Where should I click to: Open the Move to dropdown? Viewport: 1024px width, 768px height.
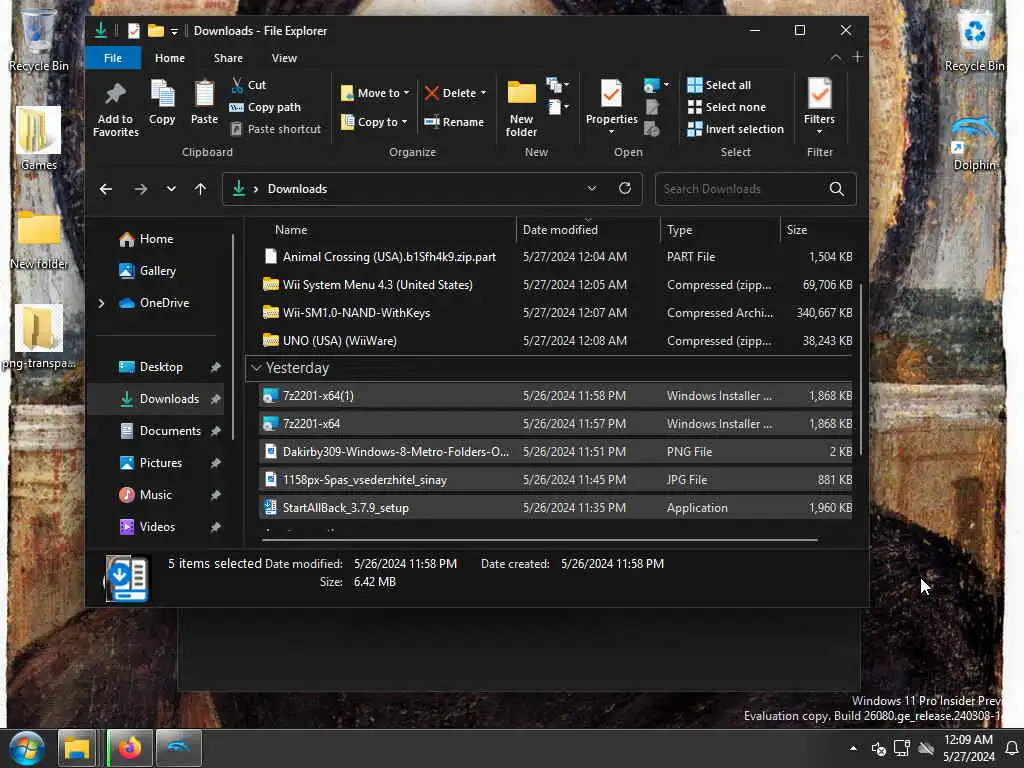[375, 93]
